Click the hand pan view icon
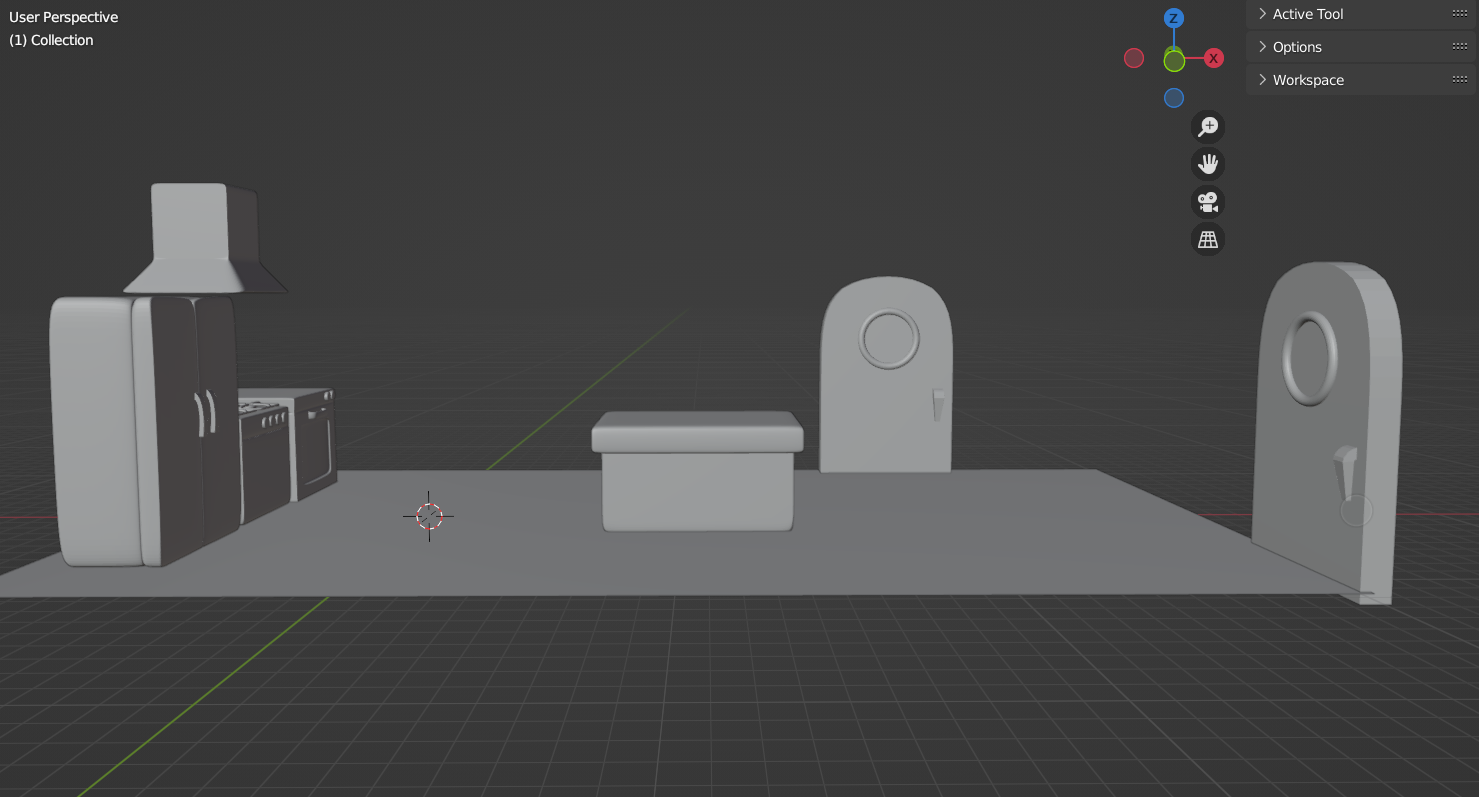1479x797 pixels. tap(1208, 164)
